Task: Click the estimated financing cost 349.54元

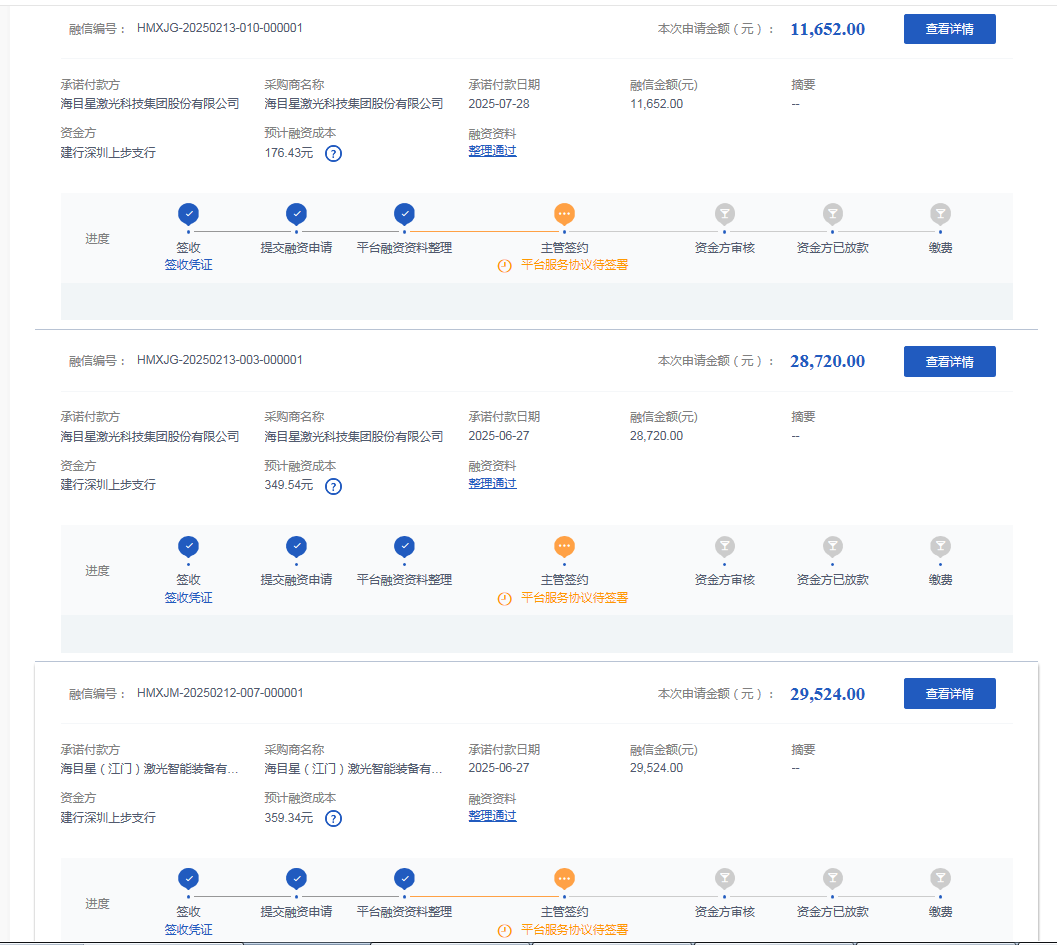Action: [289, 485]
